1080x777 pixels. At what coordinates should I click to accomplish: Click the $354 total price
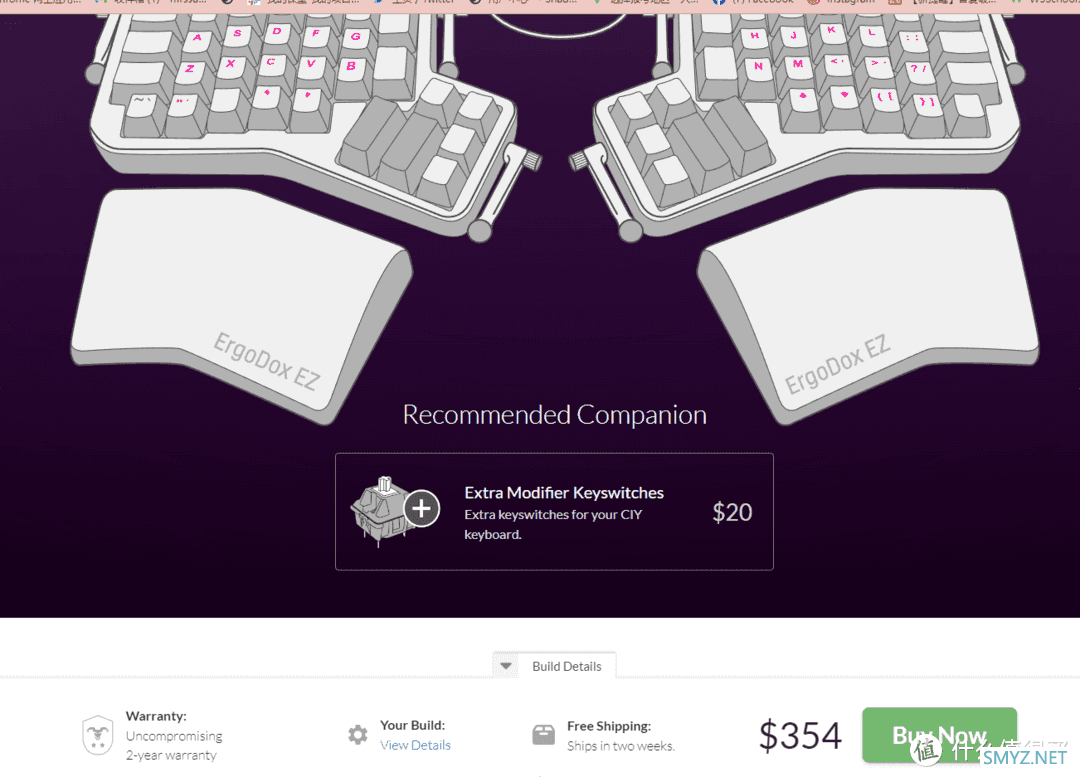tap(800, 736)
